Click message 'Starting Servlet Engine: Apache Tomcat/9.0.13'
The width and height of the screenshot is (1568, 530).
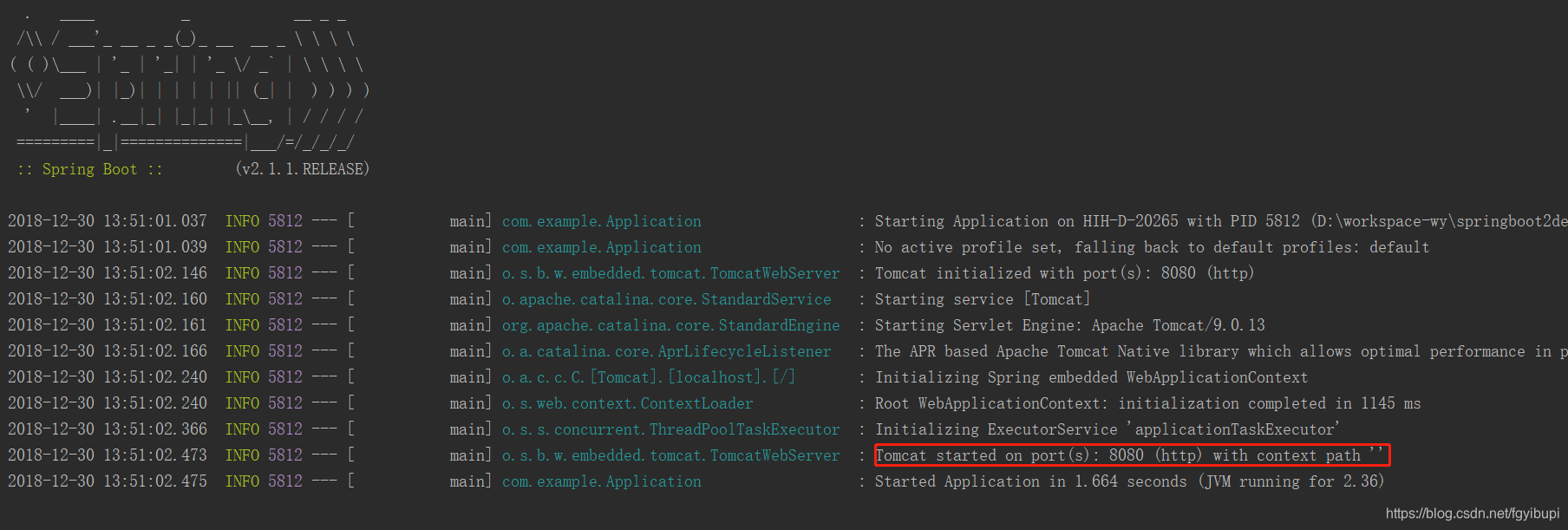(x=1070, y=325)
